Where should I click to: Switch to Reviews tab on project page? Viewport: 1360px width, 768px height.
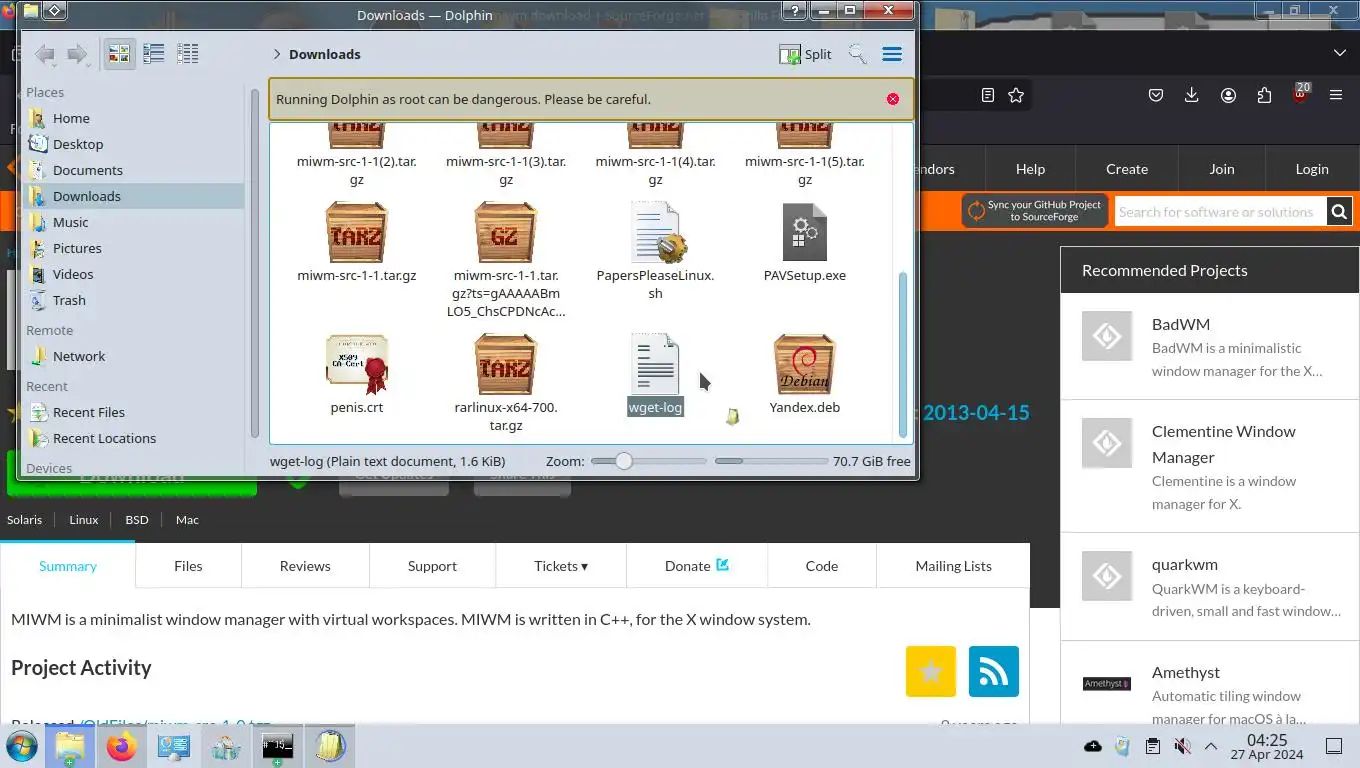tap(305, 565)
